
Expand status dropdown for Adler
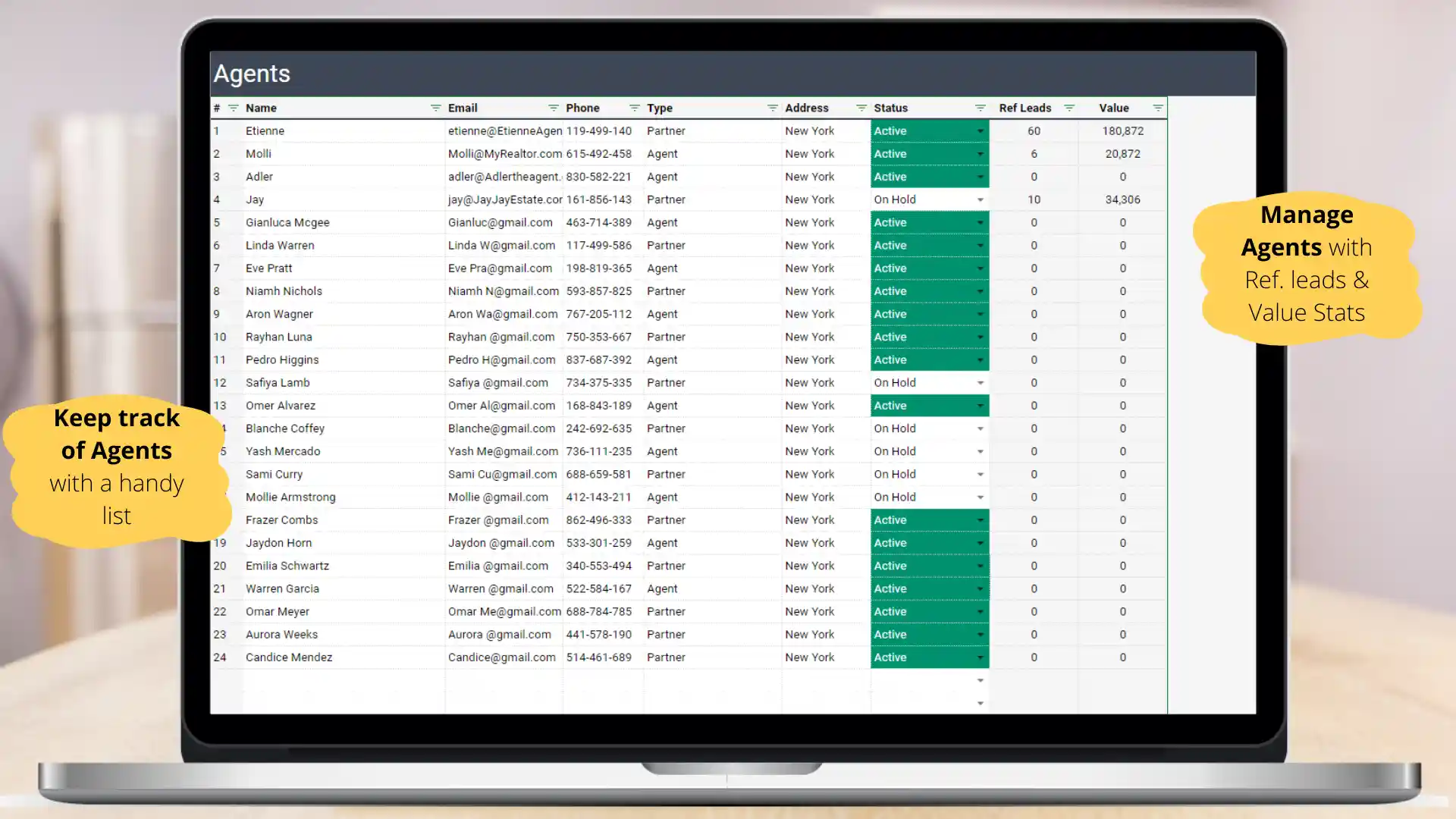click(x=980, y=177)
